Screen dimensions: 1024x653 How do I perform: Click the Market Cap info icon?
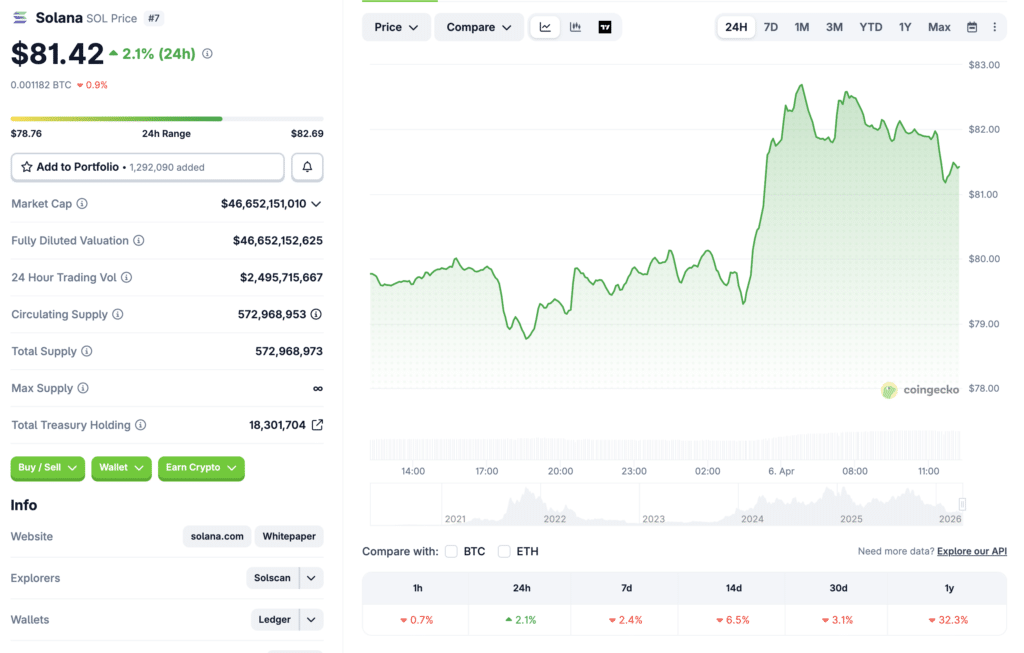point(83,204)
